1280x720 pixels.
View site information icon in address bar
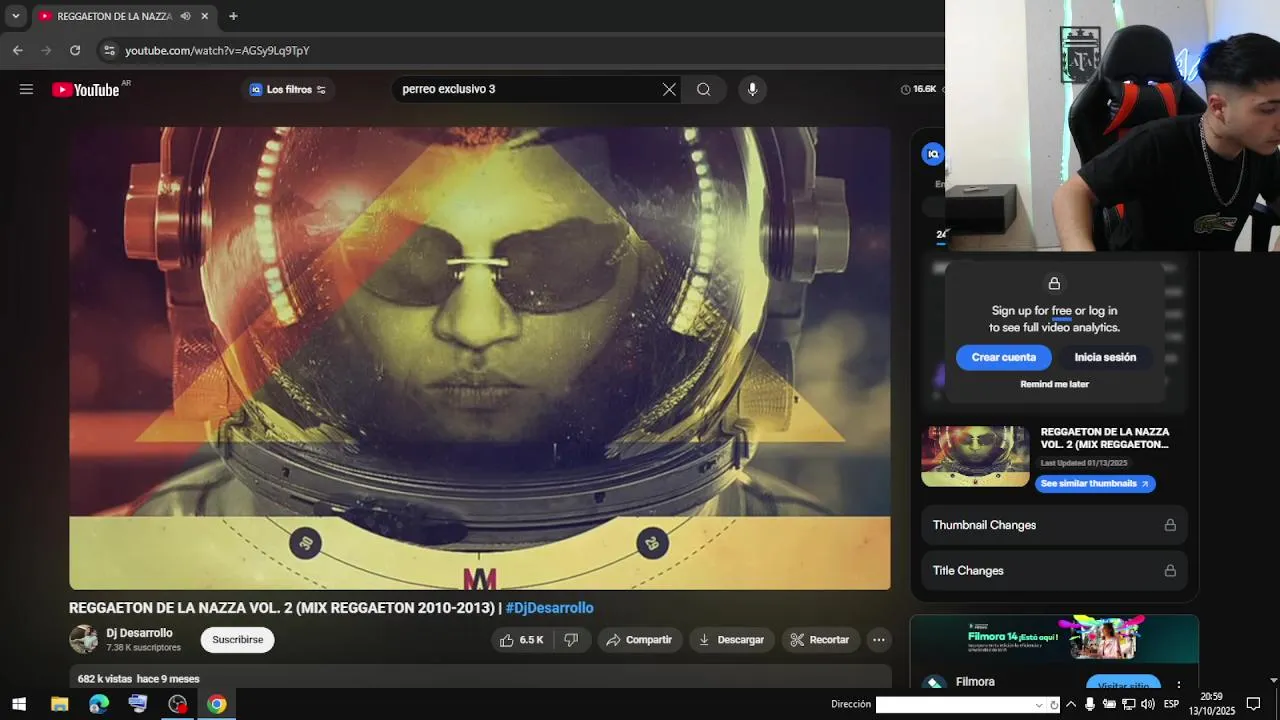pyautogui.click(x=109, y=50)
